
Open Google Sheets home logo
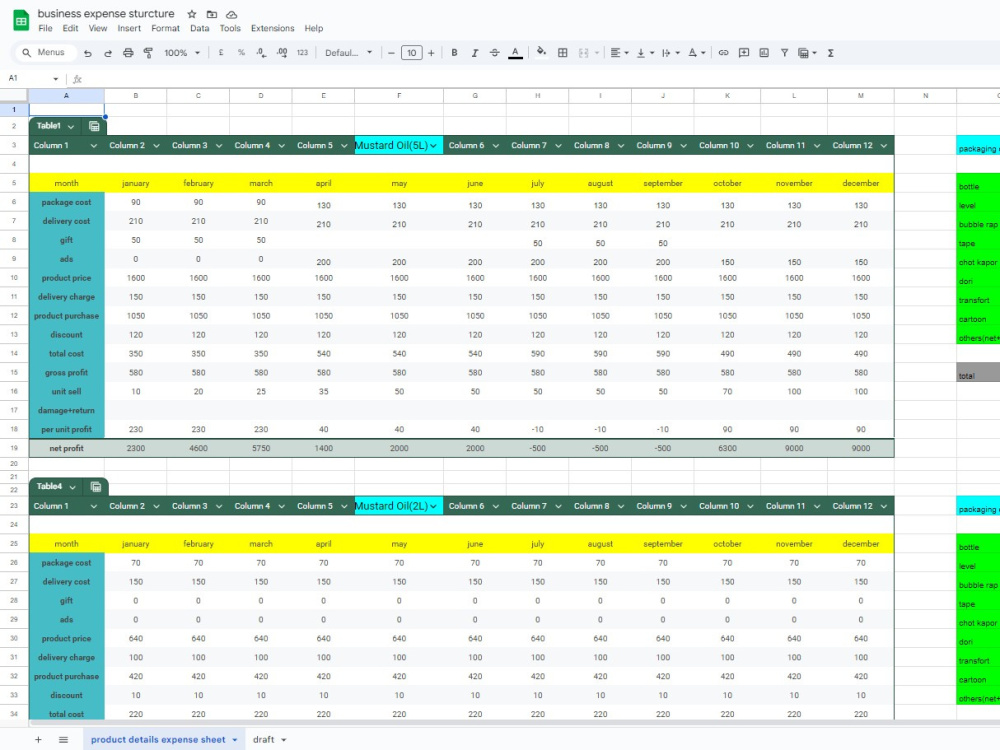(x=21, y=20)
